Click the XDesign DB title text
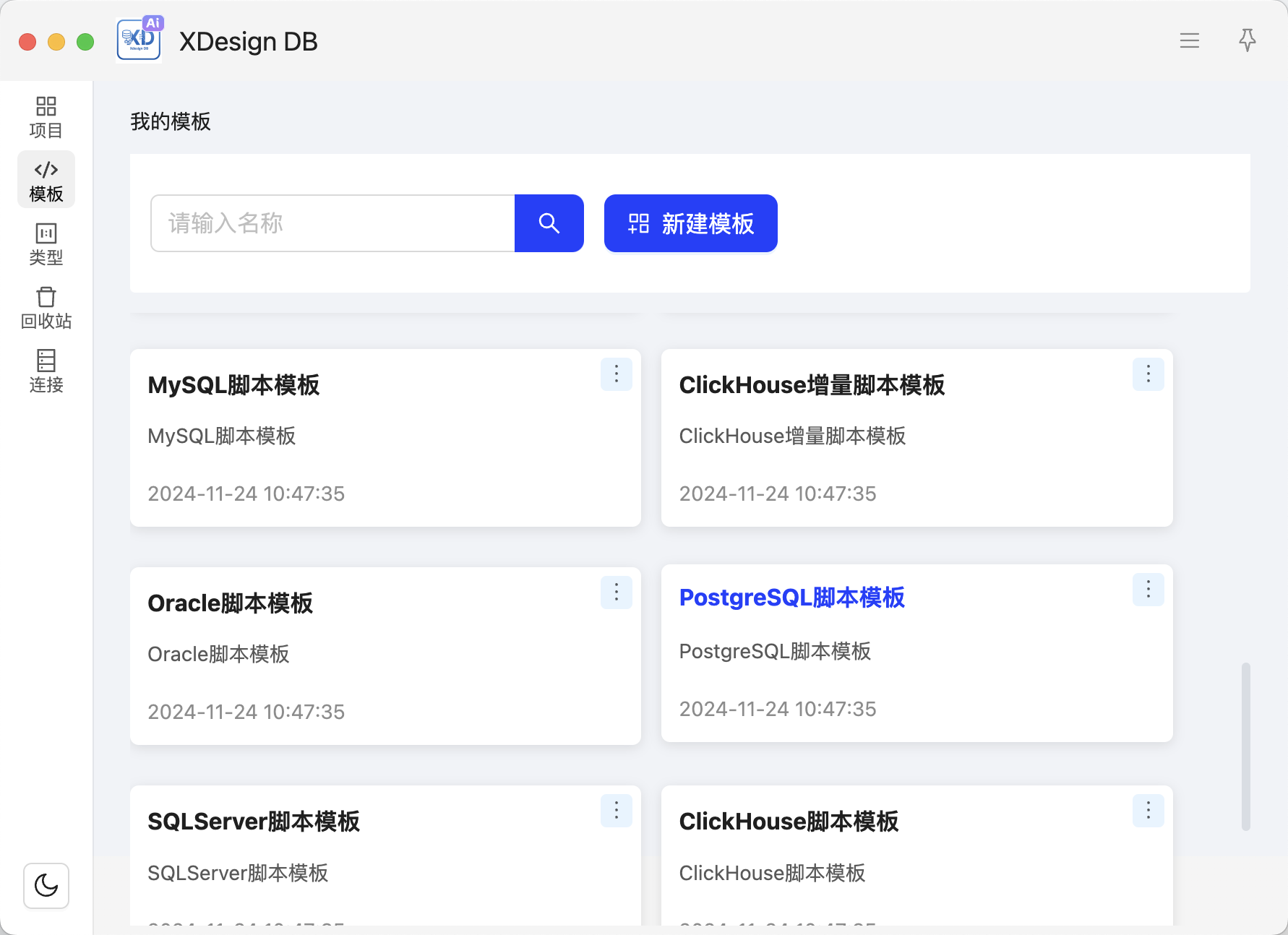 249,41
